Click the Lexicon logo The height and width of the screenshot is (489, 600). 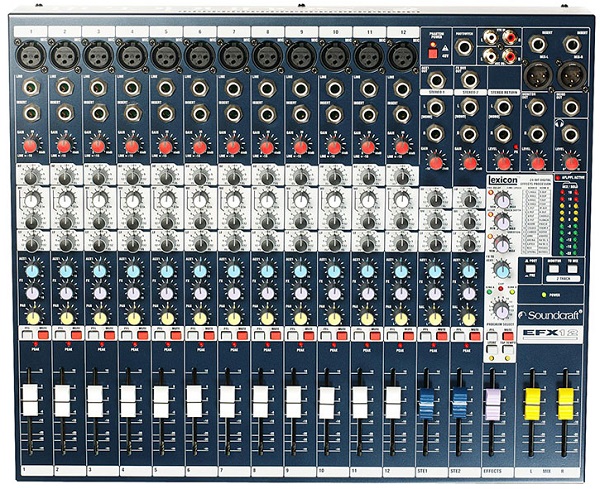pos(503,180)
